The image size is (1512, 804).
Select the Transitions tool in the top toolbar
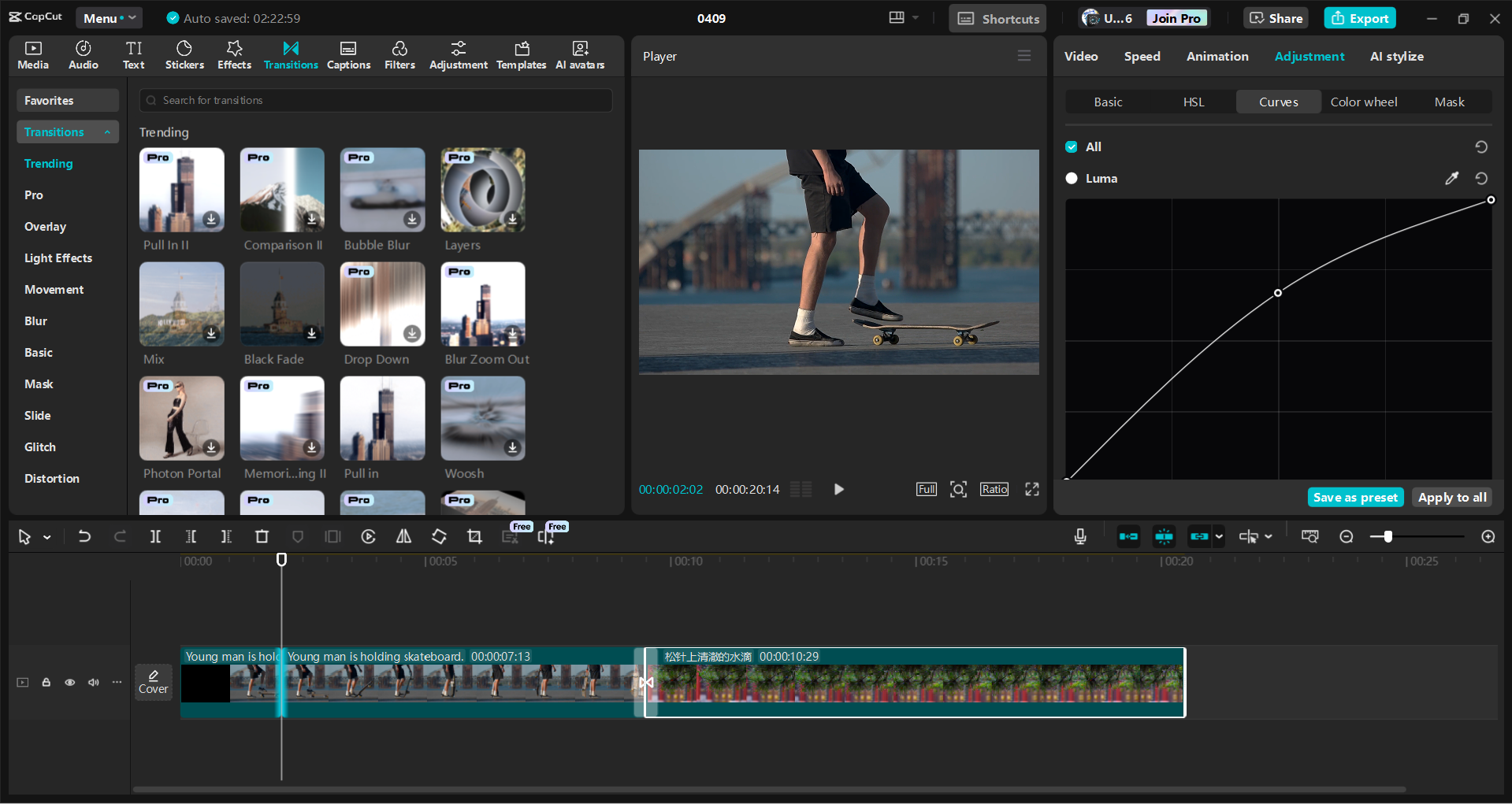[290, 54]
